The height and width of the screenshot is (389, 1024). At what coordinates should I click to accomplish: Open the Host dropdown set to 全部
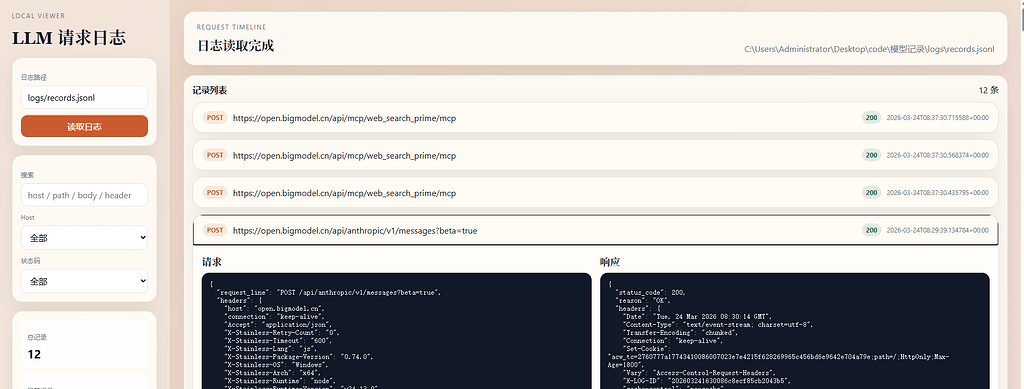pos(84,238)
